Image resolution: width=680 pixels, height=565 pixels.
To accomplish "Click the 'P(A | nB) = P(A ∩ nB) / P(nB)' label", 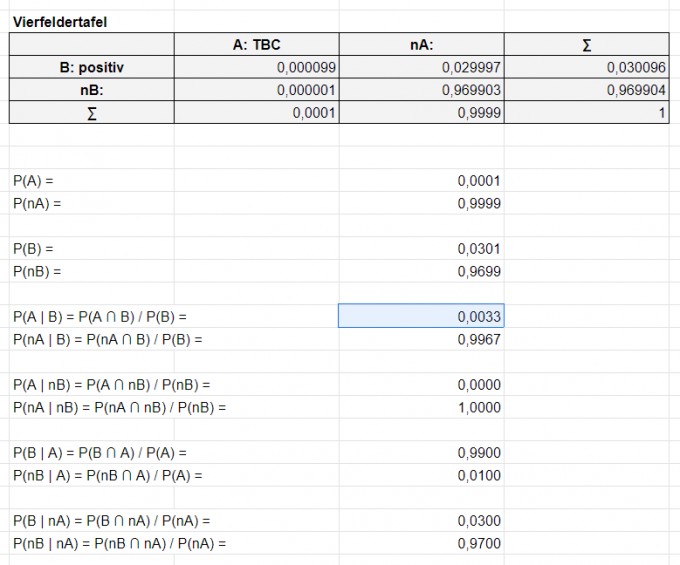I will pyautogui.click(x=111, y=385).
